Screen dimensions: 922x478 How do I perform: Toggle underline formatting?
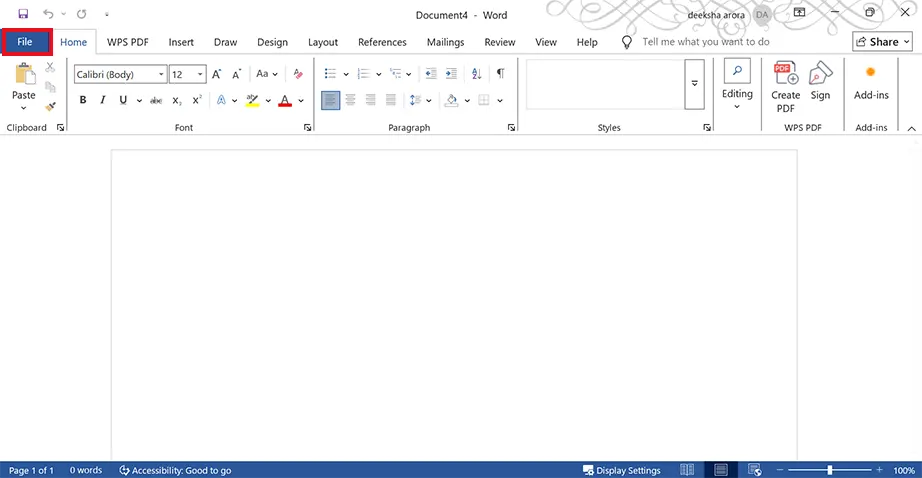pos(123,100)
